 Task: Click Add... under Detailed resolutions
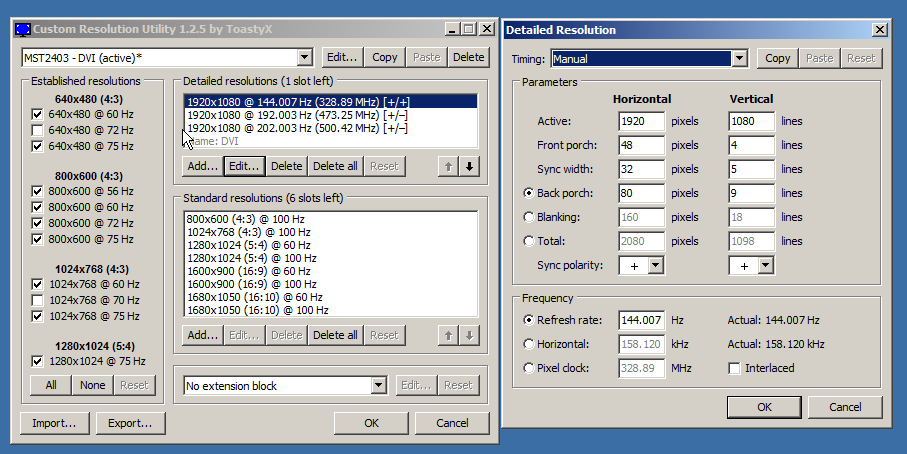[202, 166]
